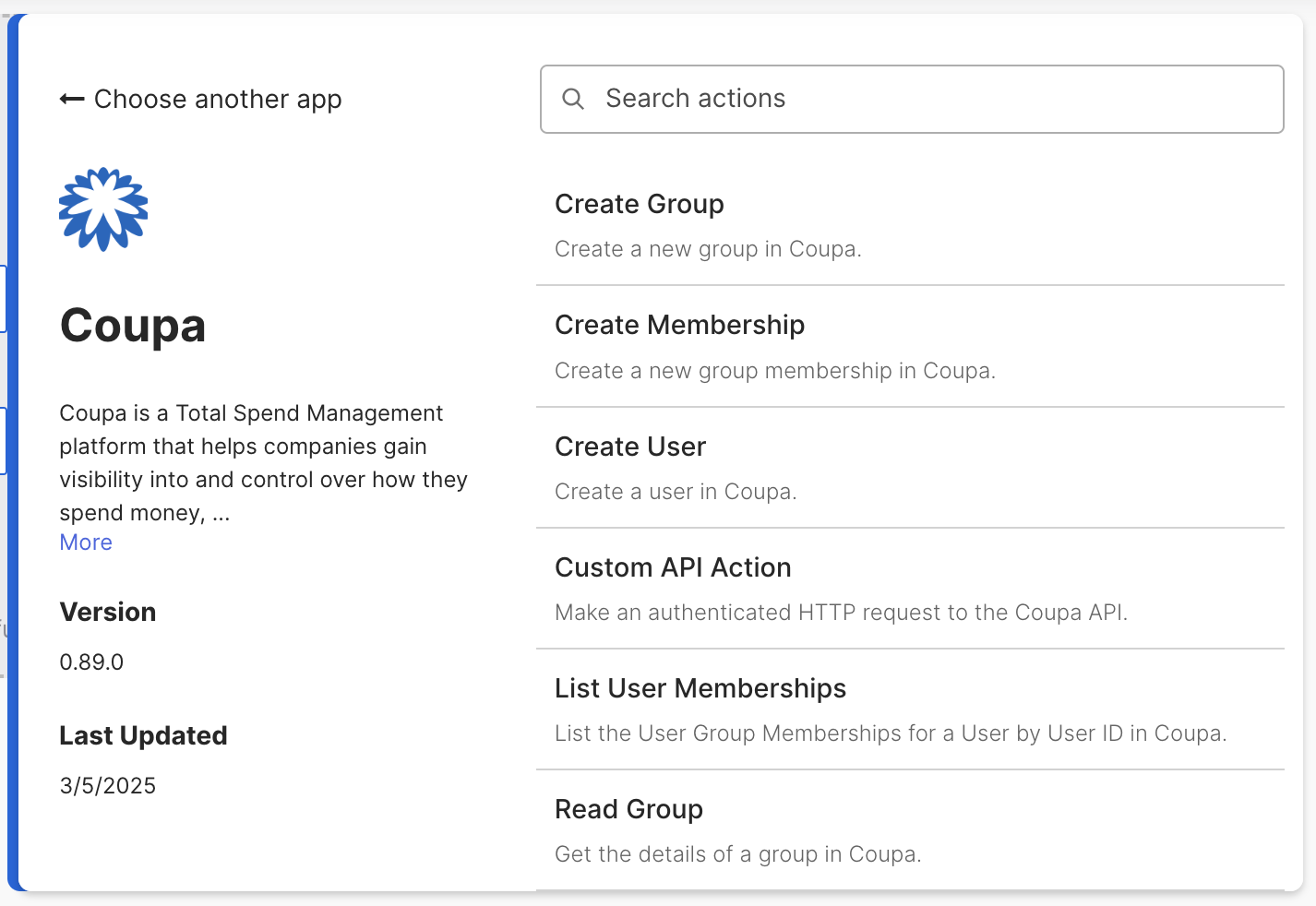Pick the Create User action
The height and width of the screenshot is (906, 1316).
pyautogui.click(x=630, y=447)
